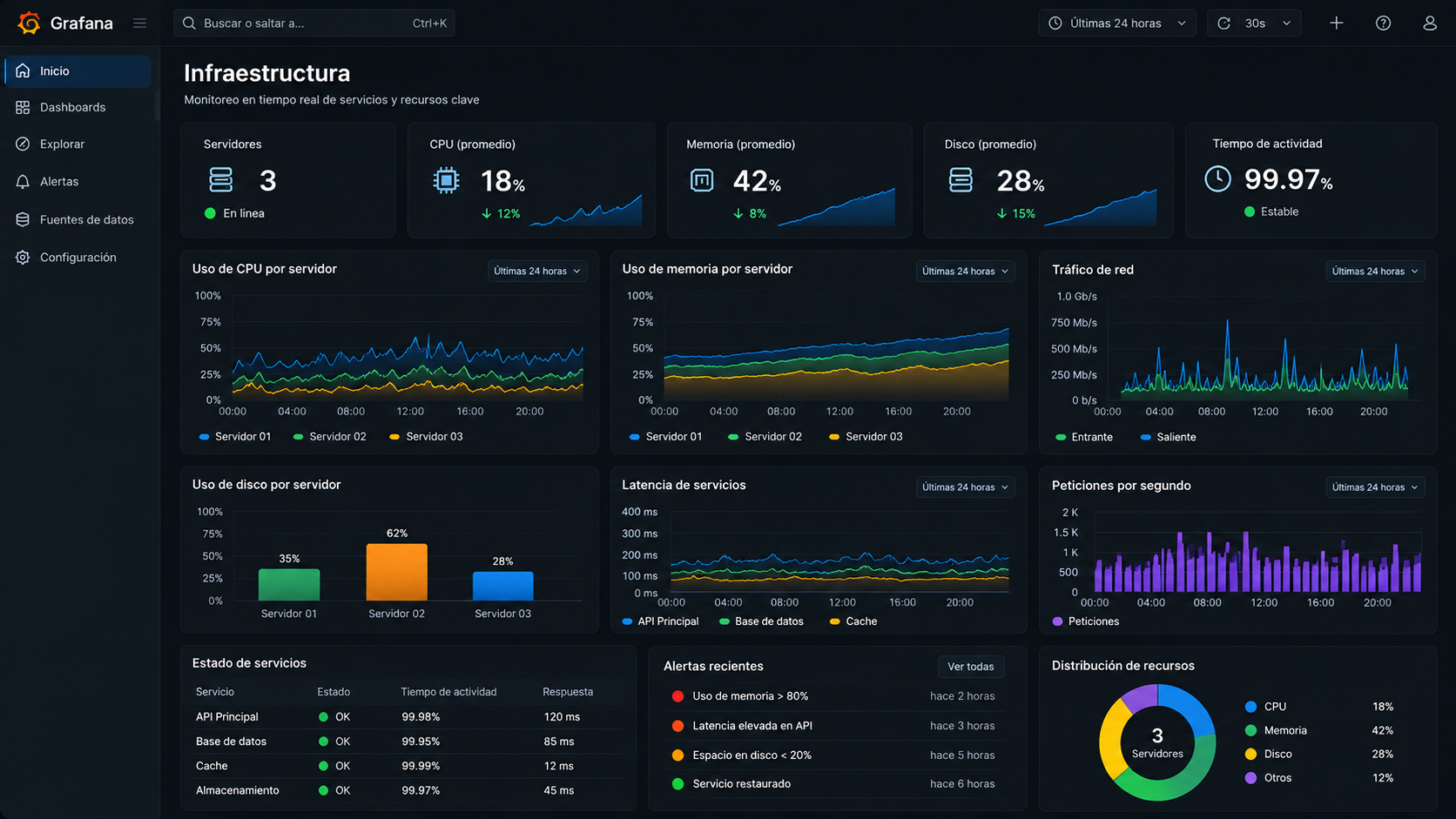Click the Memoria panel icon
This screenshot has height=819, width=1456.
pos(701,180)
